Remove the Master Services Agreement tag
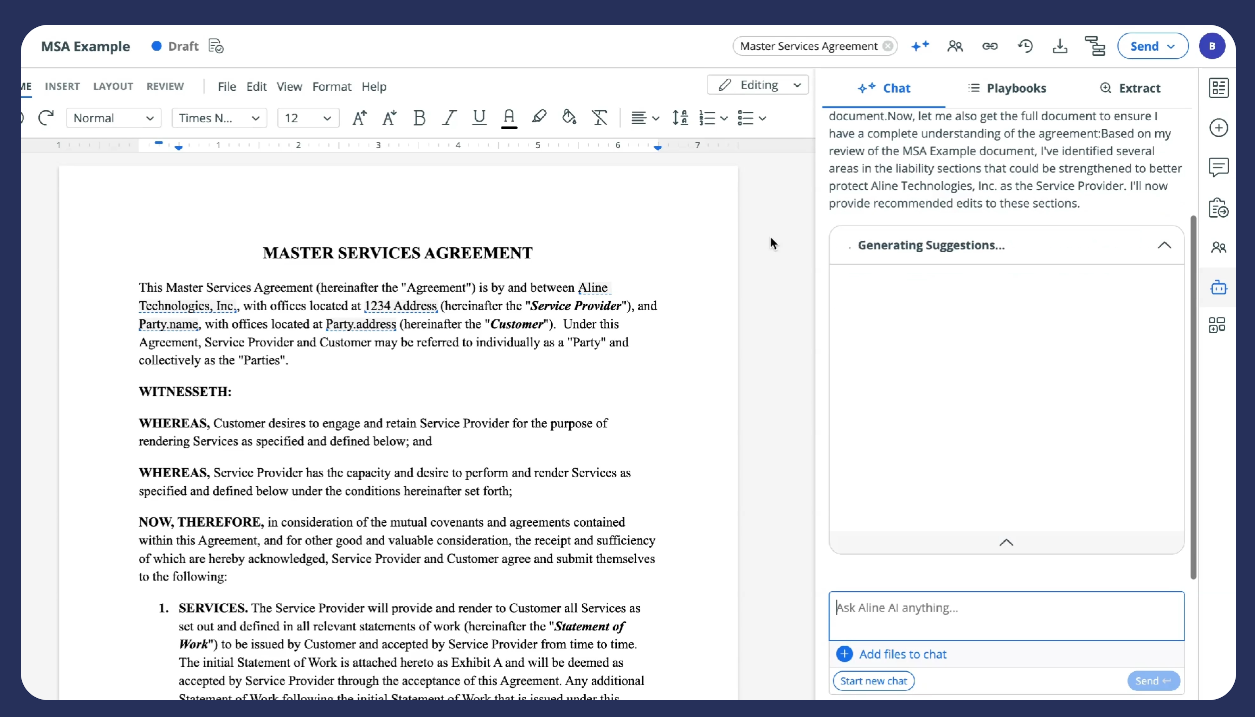Screen dimensions: 1255x717 (x=887, y=46)
